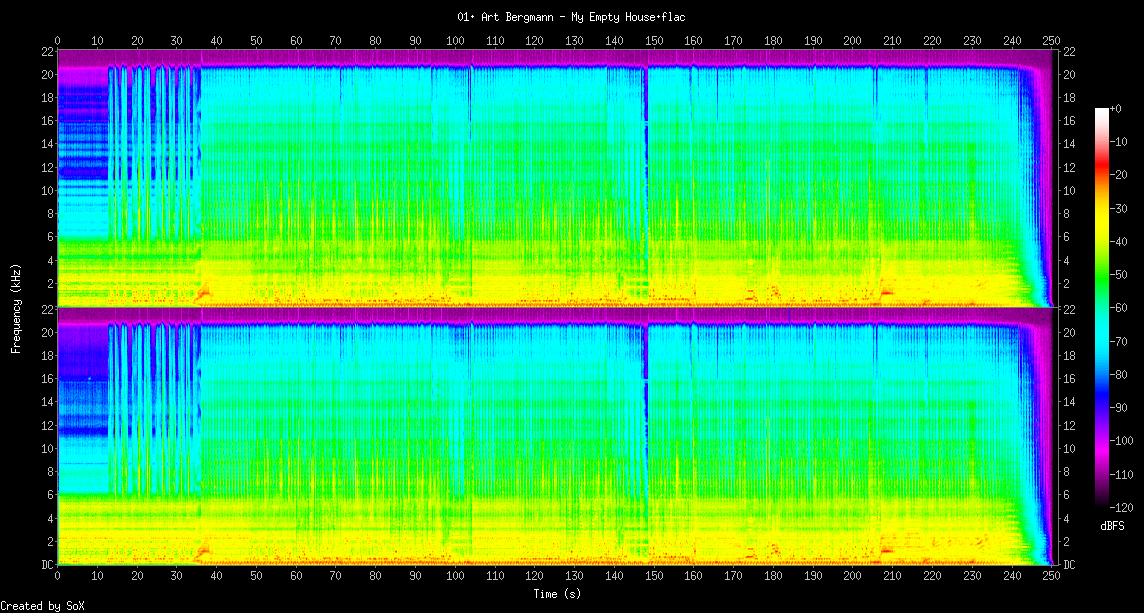Click the '-60' label on the color scale

(x=1119, y=307)
